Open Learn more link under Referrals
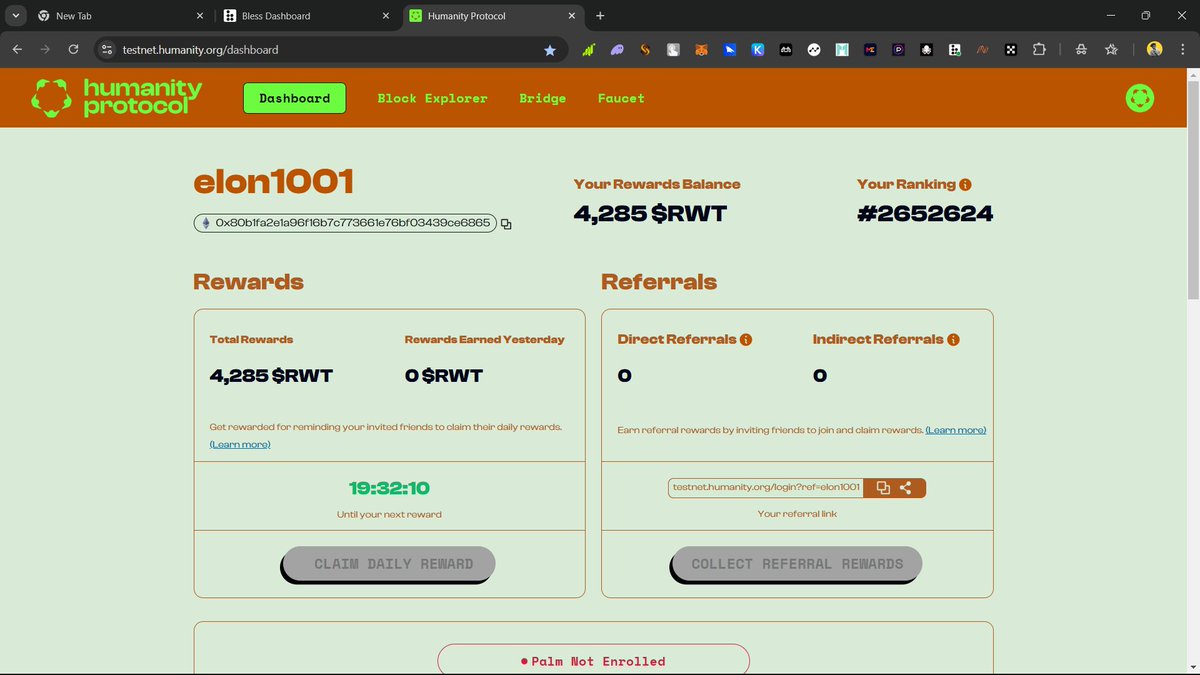 (956, 430)
